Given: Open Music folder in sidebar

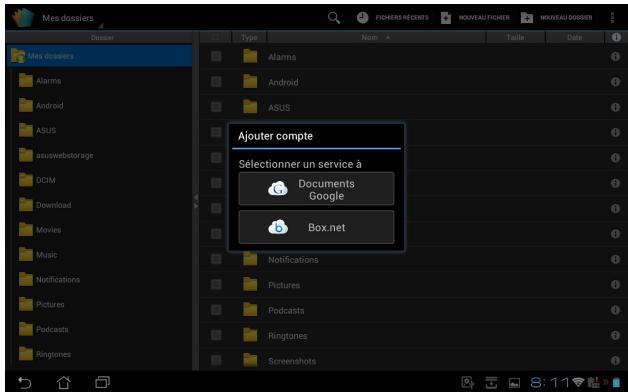Looking at the screenshot, I should (38, 255).
